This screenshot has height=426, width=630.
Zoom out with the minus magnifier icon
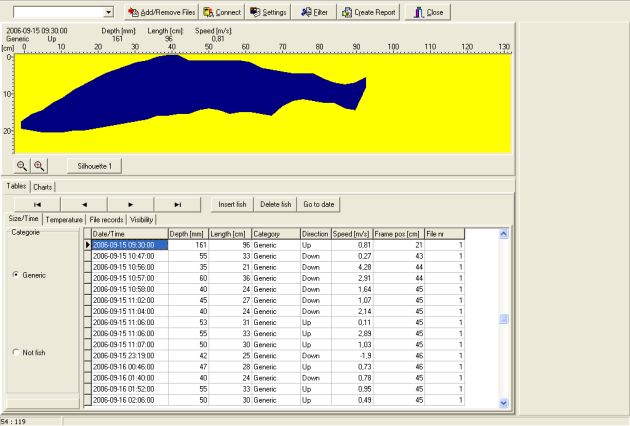click(22, 166)
